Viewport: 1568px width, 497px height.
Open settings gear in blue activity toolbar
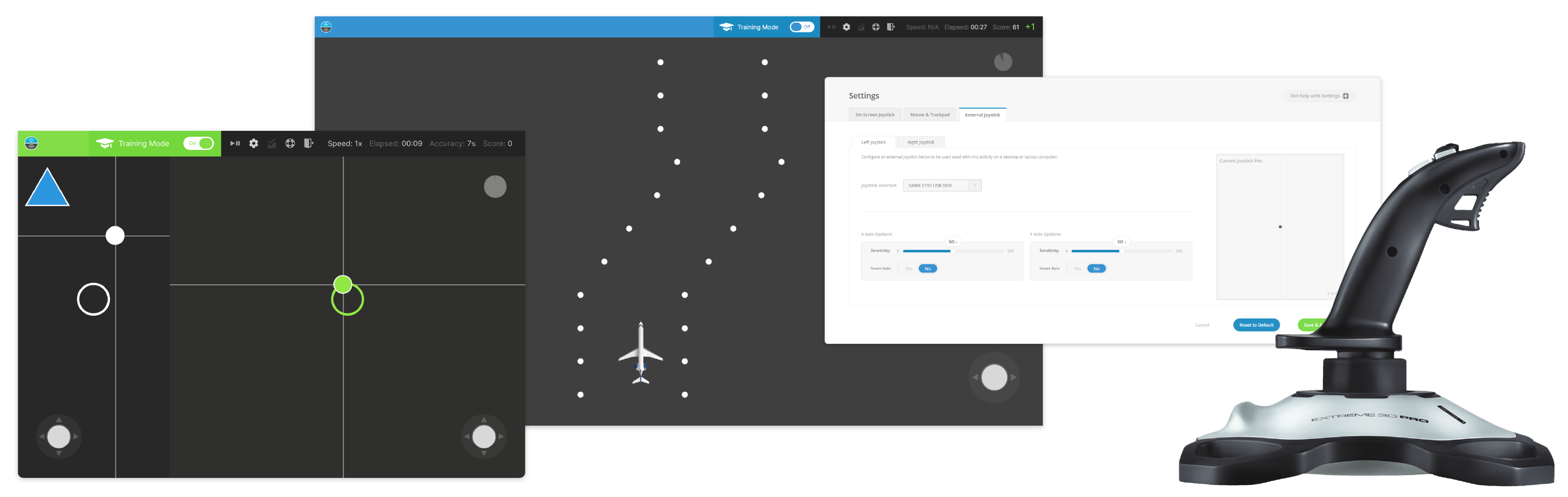pyautogui.click(x=846, y=27)
